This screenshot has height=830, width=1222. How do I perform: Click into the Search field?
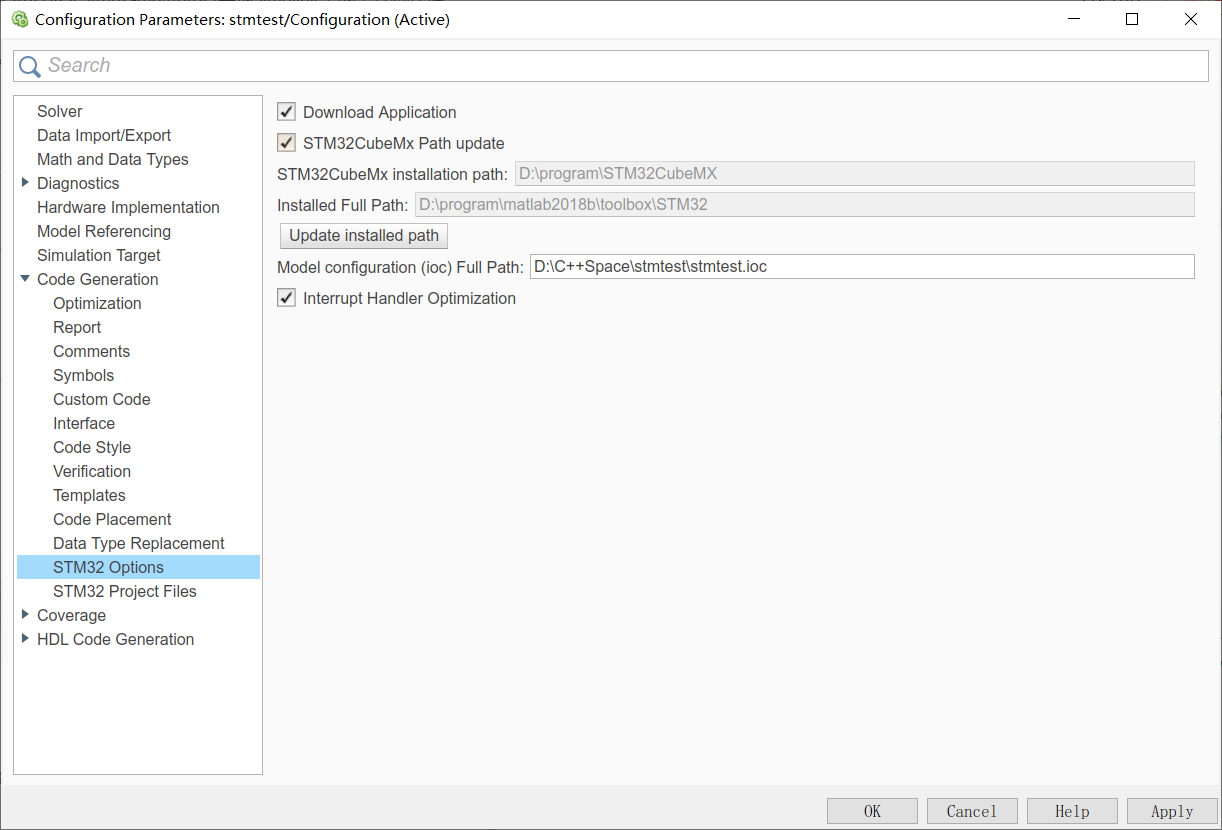click(x=611, y=66)
